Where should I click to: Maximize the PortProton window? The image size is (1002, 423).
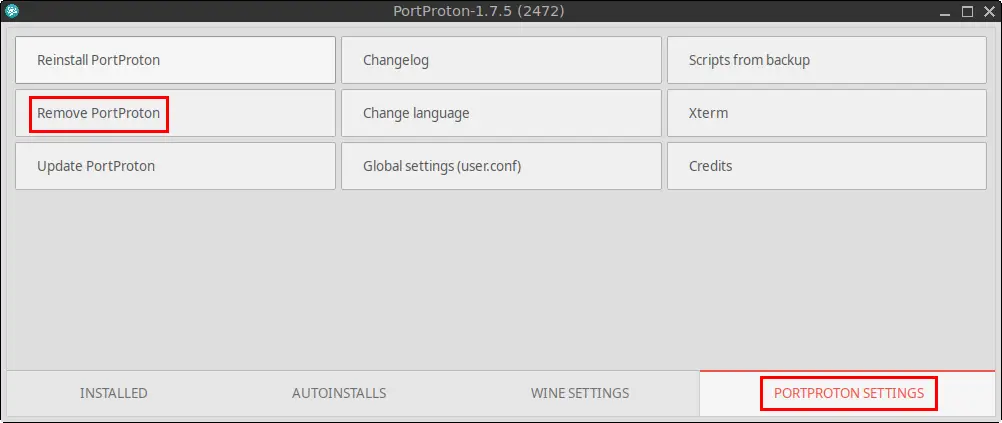pos(968,12)
